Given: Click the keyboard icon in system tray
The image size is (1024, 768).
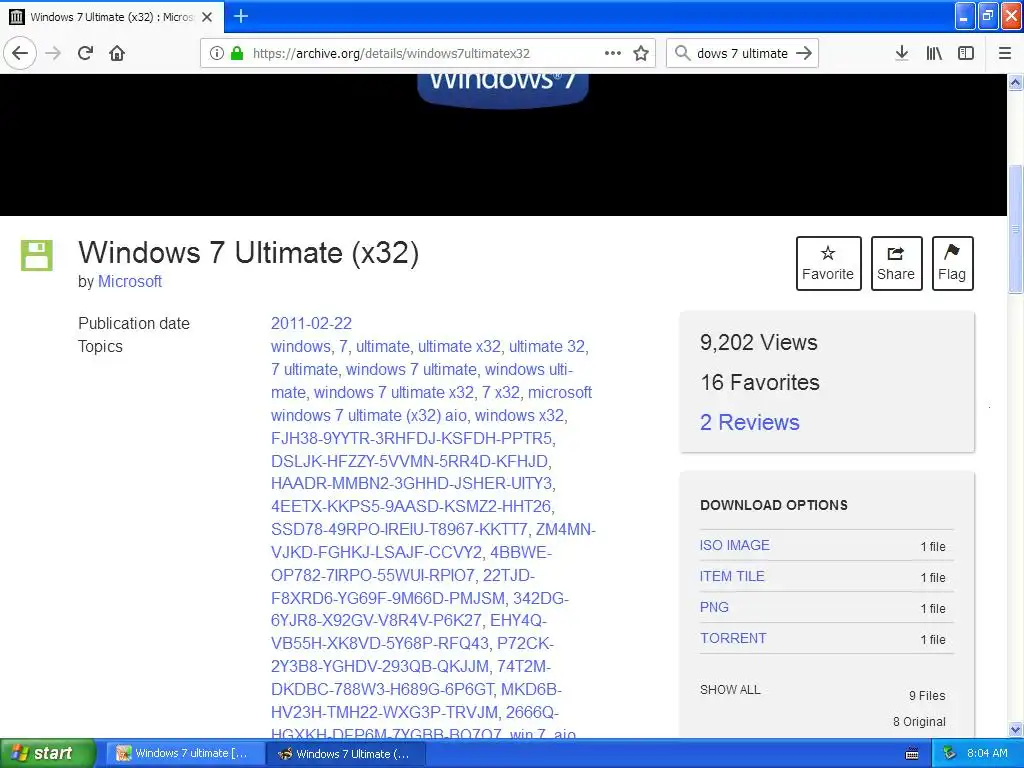Looking at the screenshot, I should coord(912,754).
